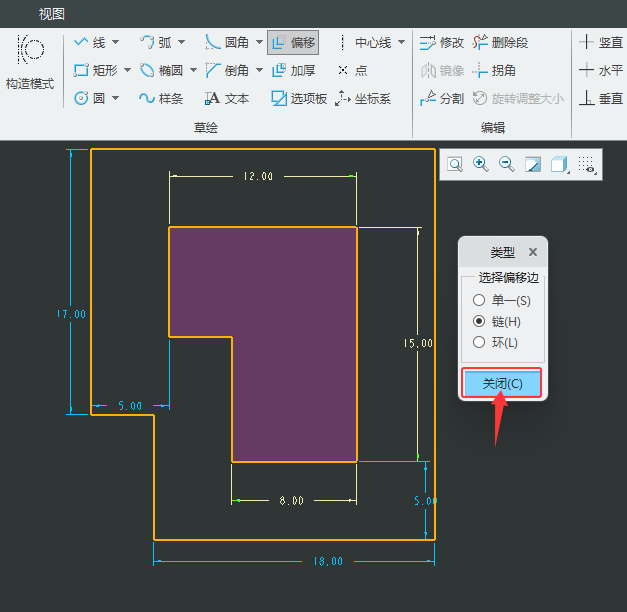This screenshot has height=612, width=627.
Task: Select the 中心线 (Centerline) tool
Action: 365,42
